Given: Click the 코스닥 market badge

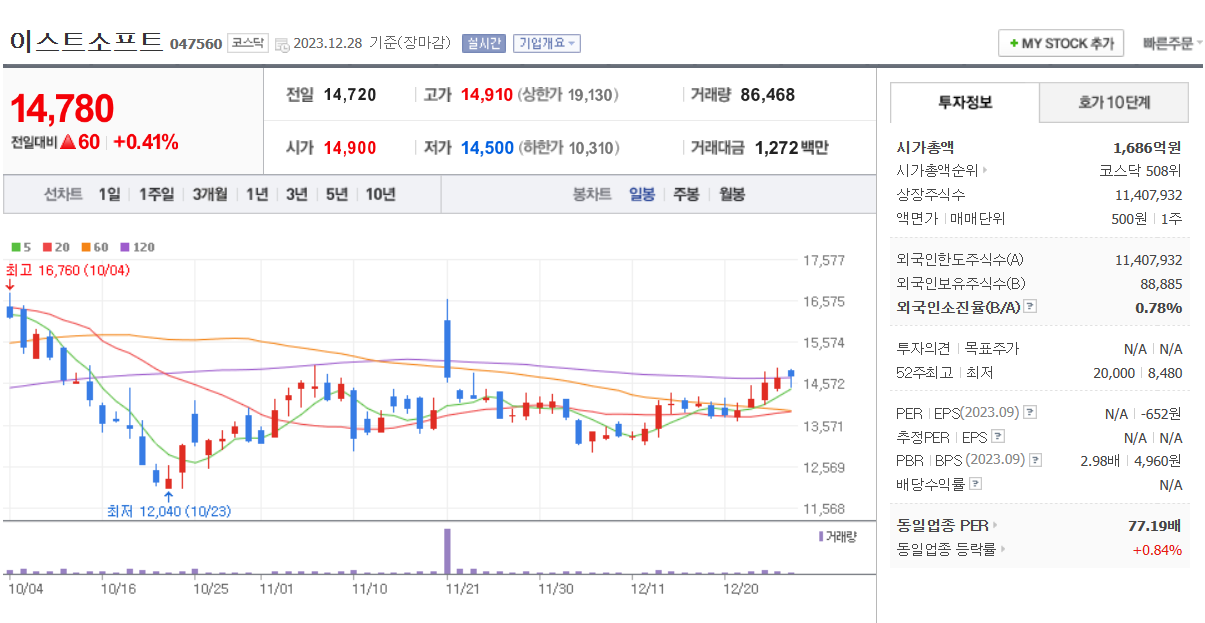Looking at the screenshot, I should (248, 43).
